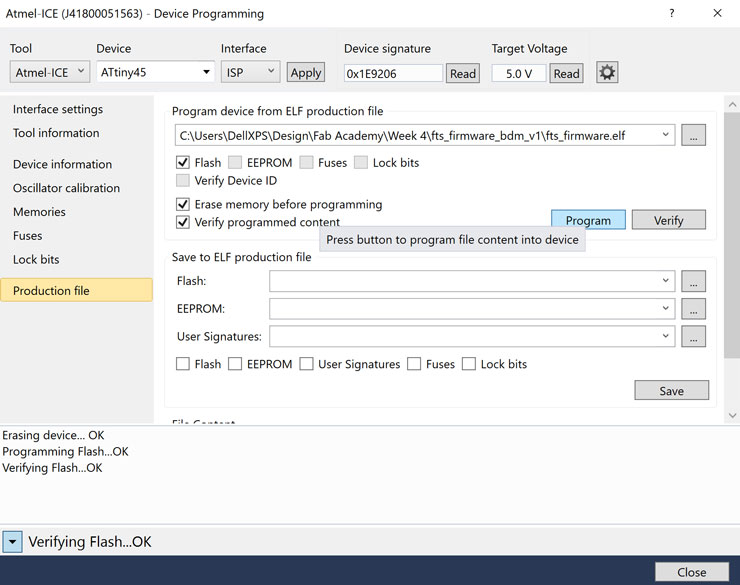Expand the ELF file path dropdown
The height and width of the screenshot is (585, 740).
point(665,135)
